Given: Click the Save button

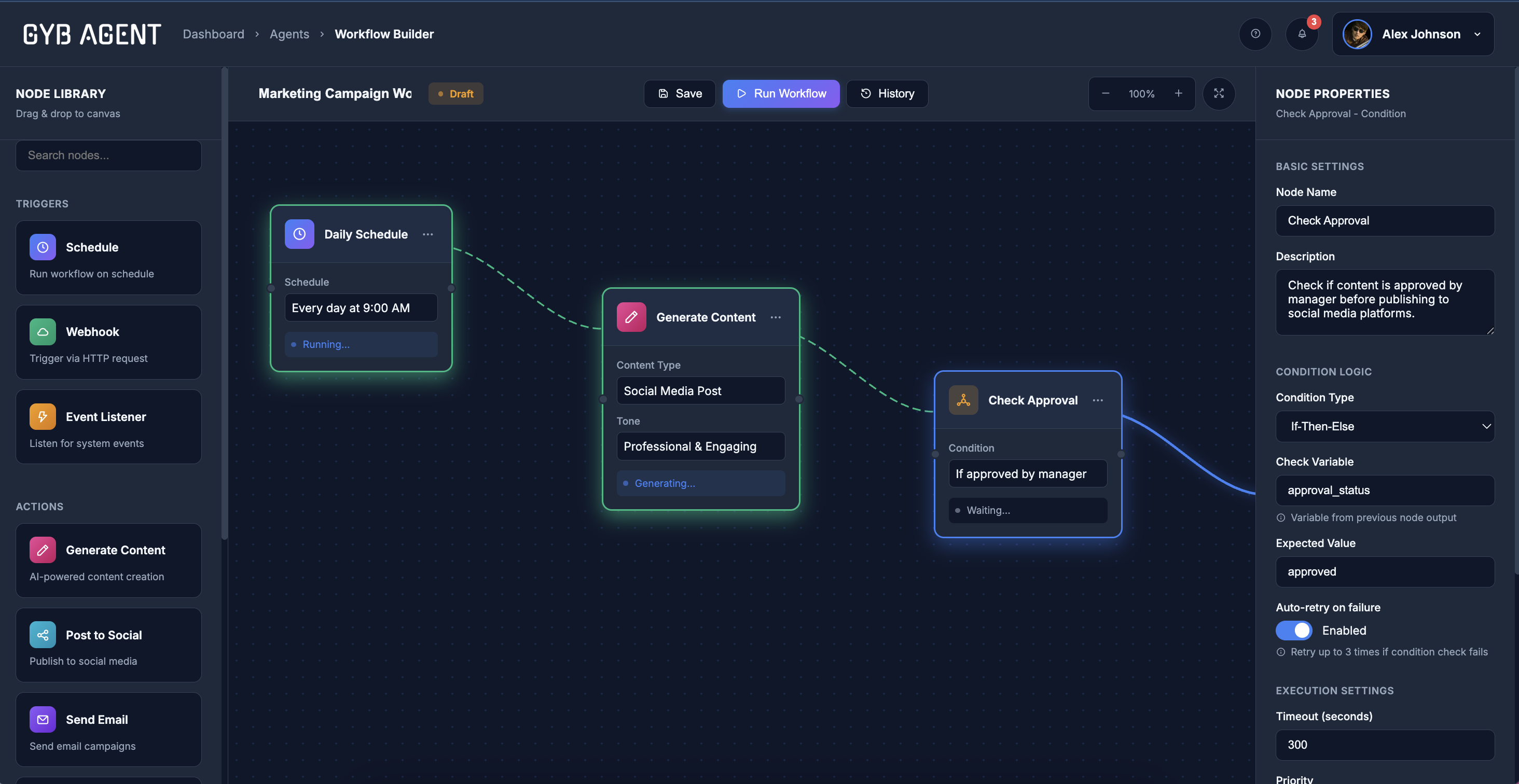Looking at the screenshot, I should pos(679,93).
